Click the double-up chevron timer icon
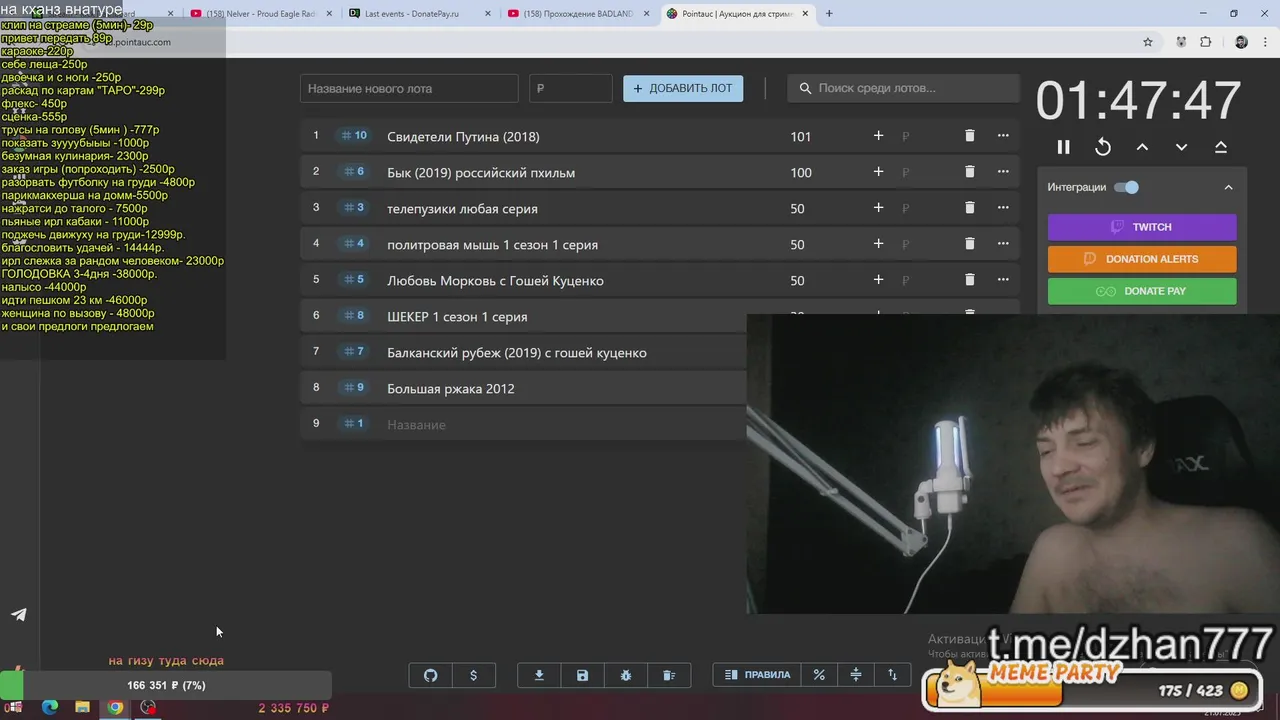Viewport: 1280px width, 720px height. point(1220,147)
